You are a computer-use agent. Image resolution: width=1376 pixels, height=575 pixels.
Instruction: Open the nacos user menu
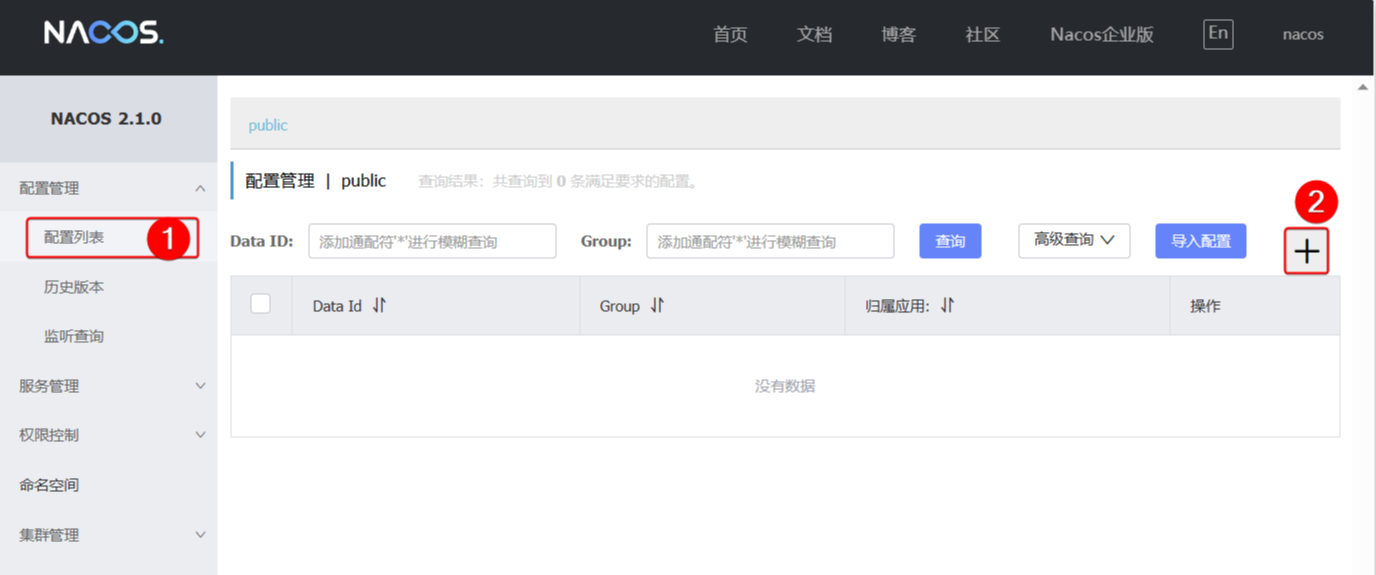1303,34
